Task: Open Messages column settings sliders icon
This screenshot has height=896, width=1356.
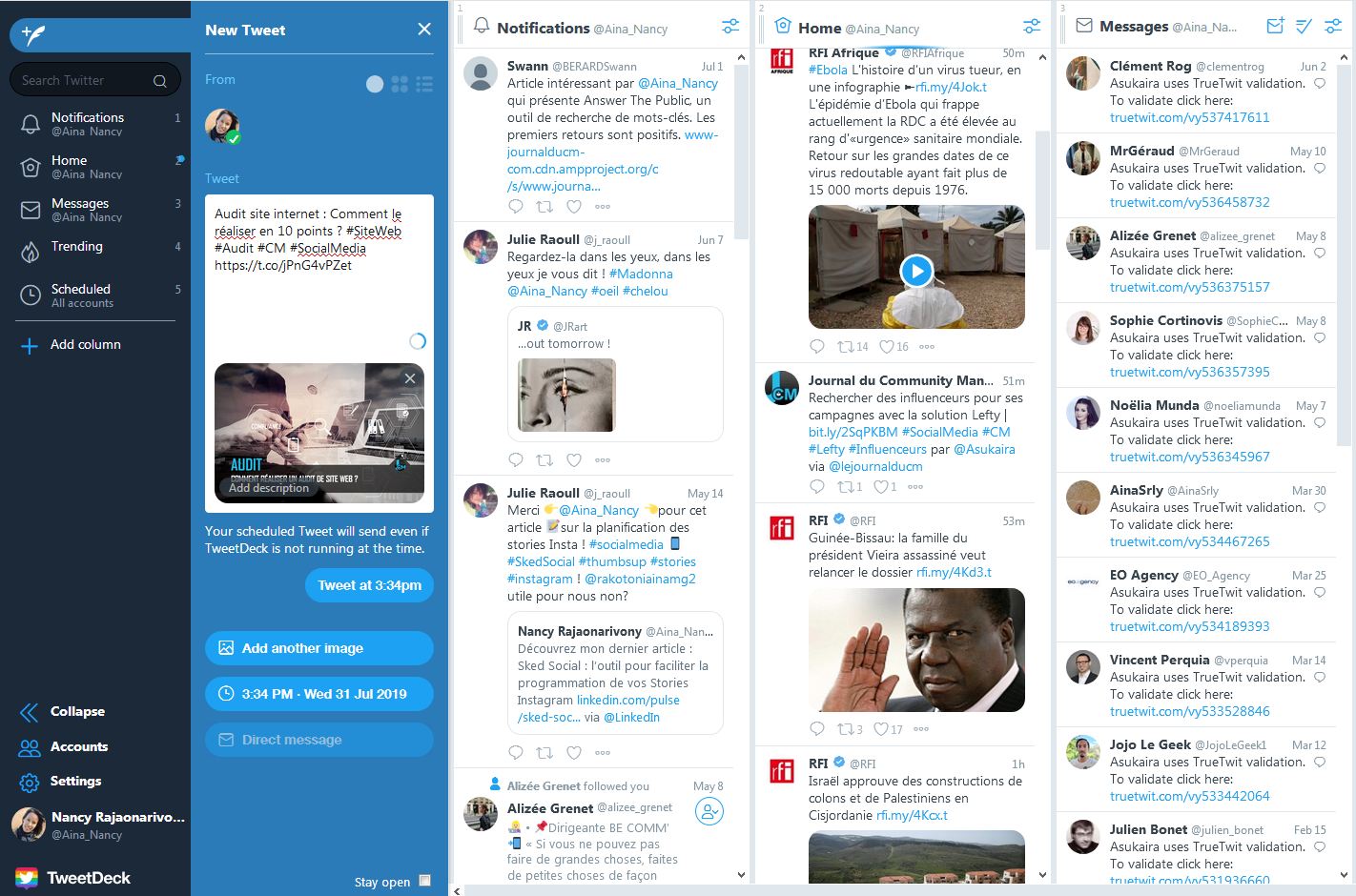Action: pos(1333,26)
